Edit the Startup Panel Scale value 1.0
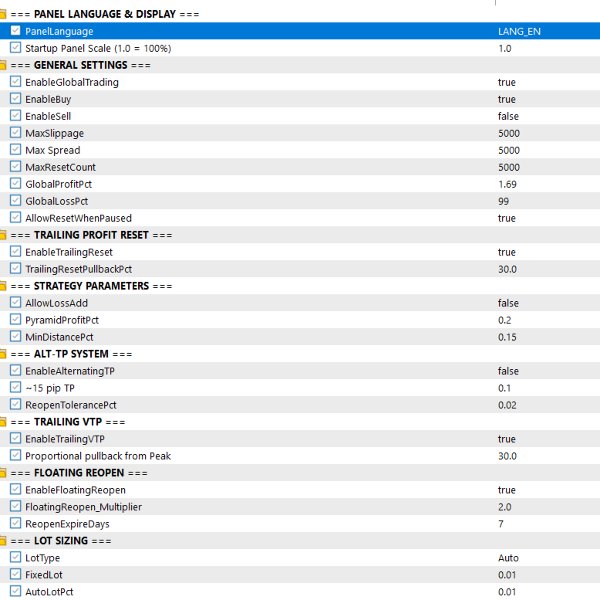600x600 pixels. coord(505,49)
